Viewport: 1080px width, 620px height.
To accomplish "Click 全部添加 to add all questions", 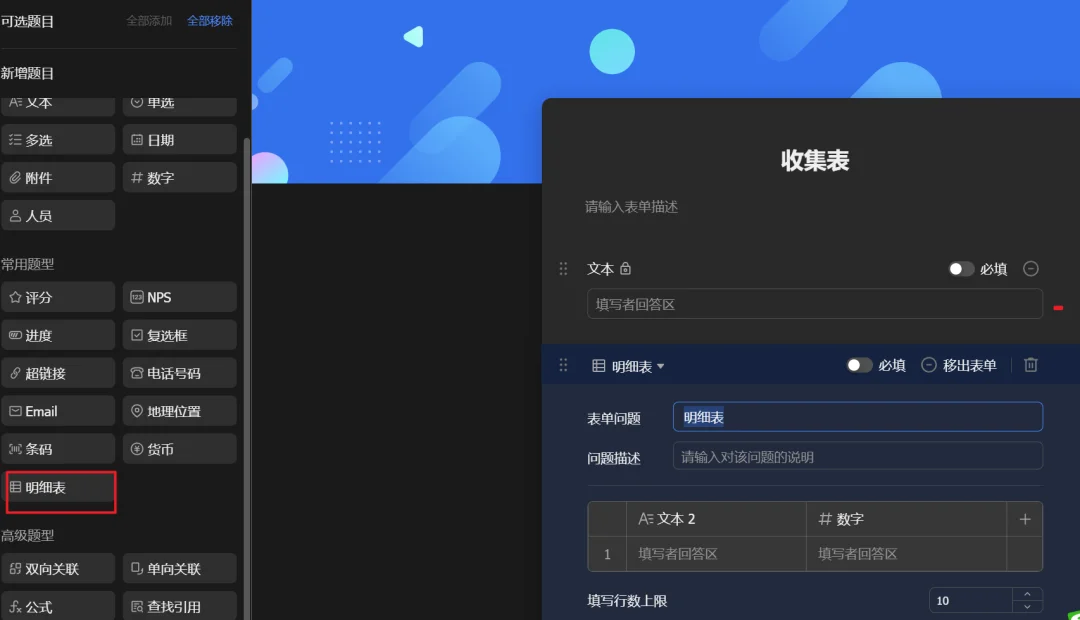I will point(149,21).
